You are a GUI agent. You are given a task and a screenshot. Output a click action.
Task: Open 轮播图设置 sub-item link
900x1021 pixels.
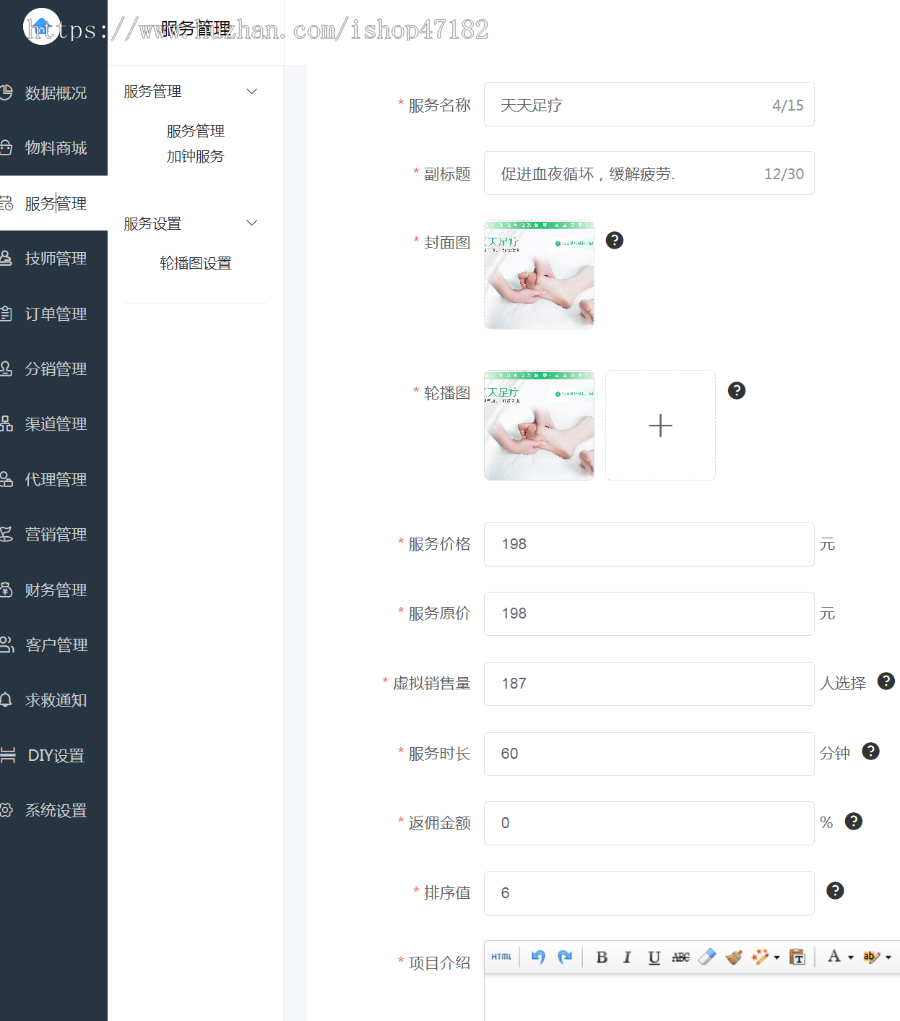pos(195,263)
